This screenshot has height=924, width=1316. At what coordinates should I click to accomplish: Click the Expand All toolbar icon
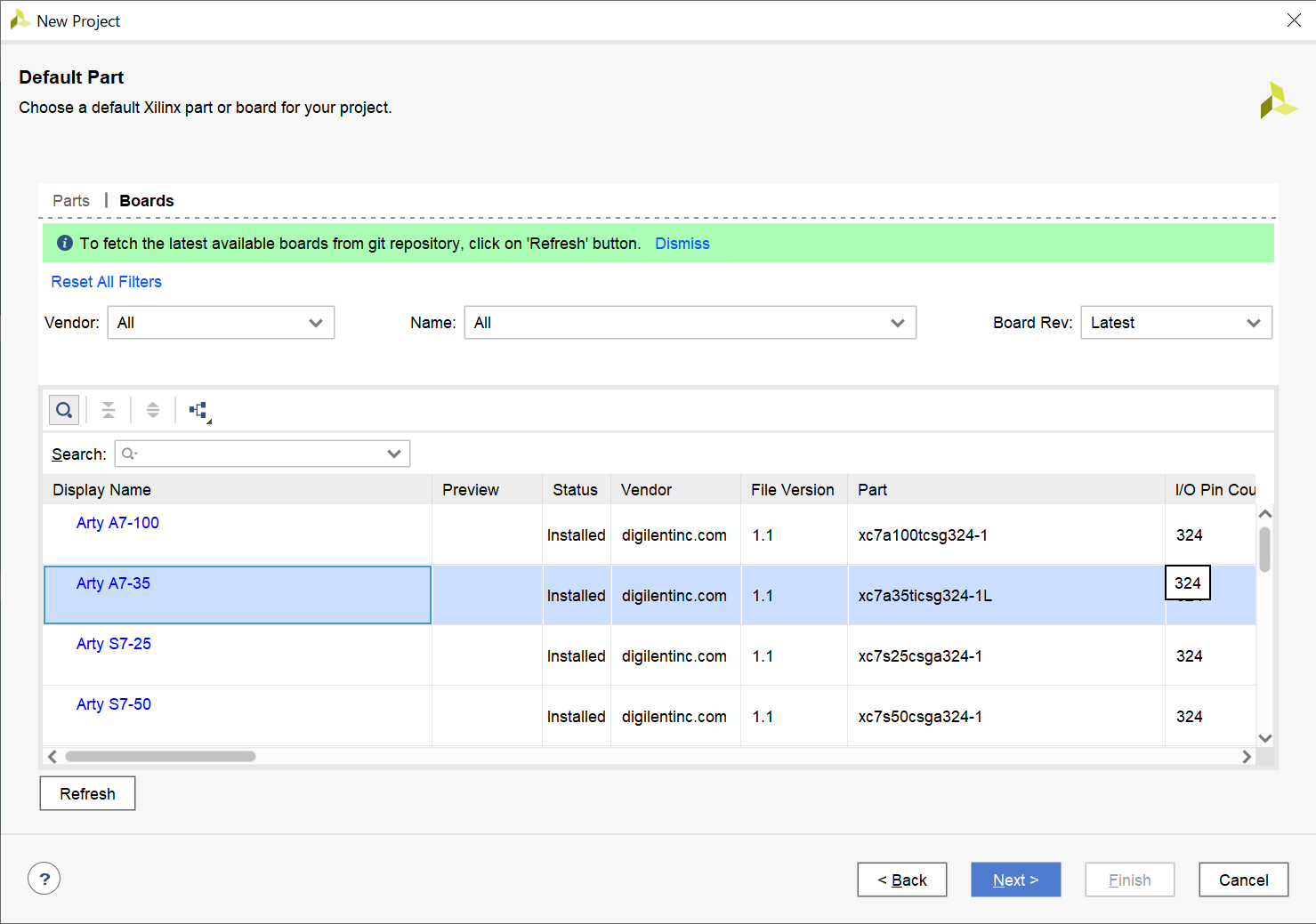pyautogui.click(x=153, y=410)
